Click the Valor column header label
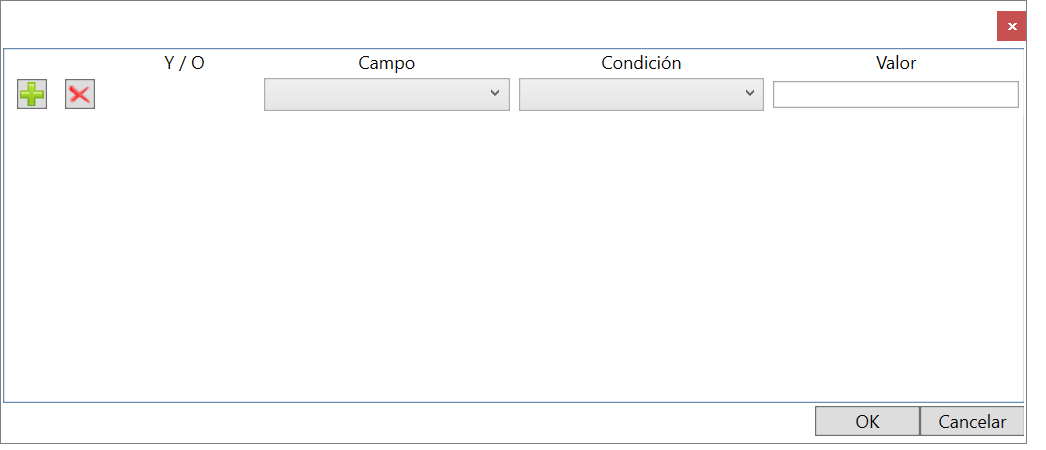This screenshot has height=450, width=1046. click(x=896, y=63)
